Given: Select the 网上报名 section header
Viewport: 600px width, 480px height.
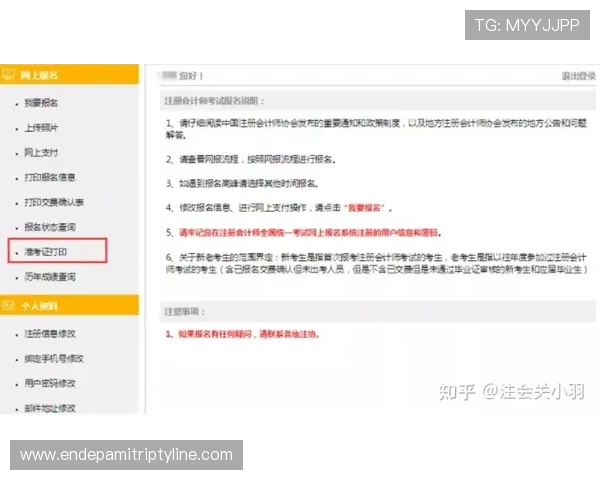Looking at the screenshot, I should pos(69,74).
